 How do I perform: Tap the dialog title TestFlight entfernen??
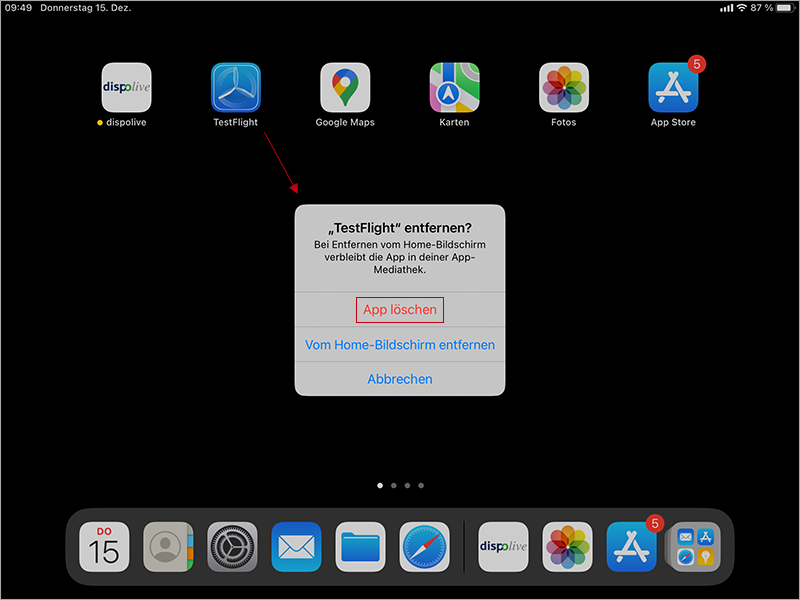400,228
